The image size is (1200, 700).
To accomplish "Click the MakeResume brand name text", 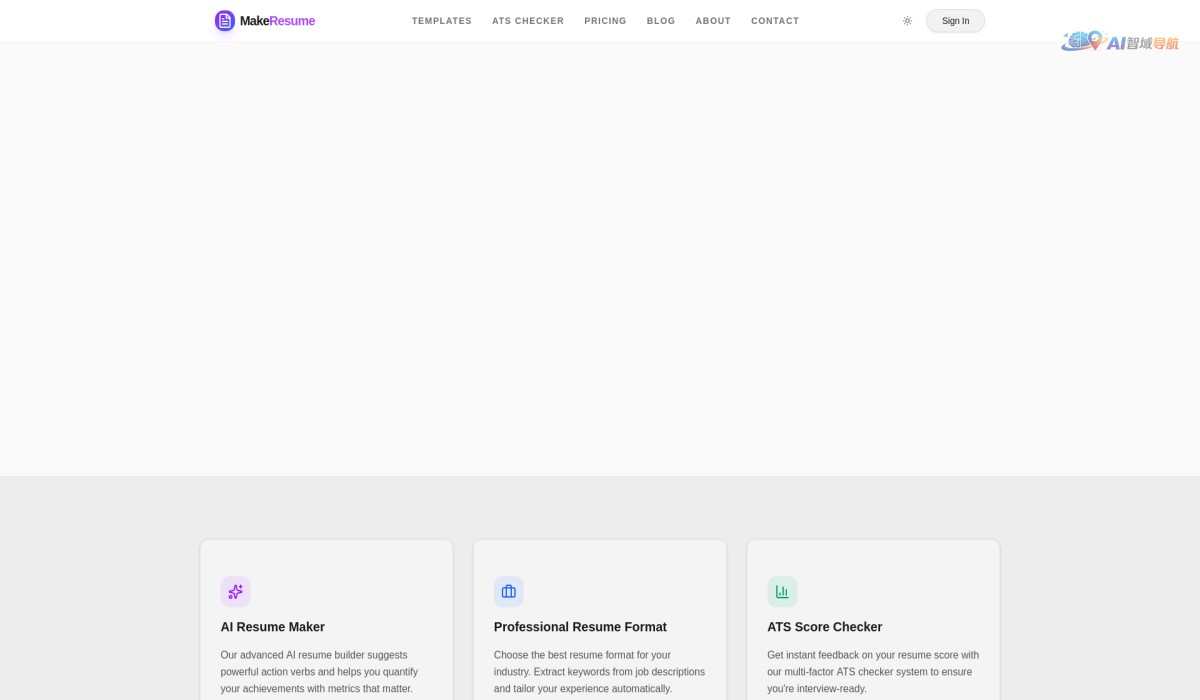I will click(277, 21).
